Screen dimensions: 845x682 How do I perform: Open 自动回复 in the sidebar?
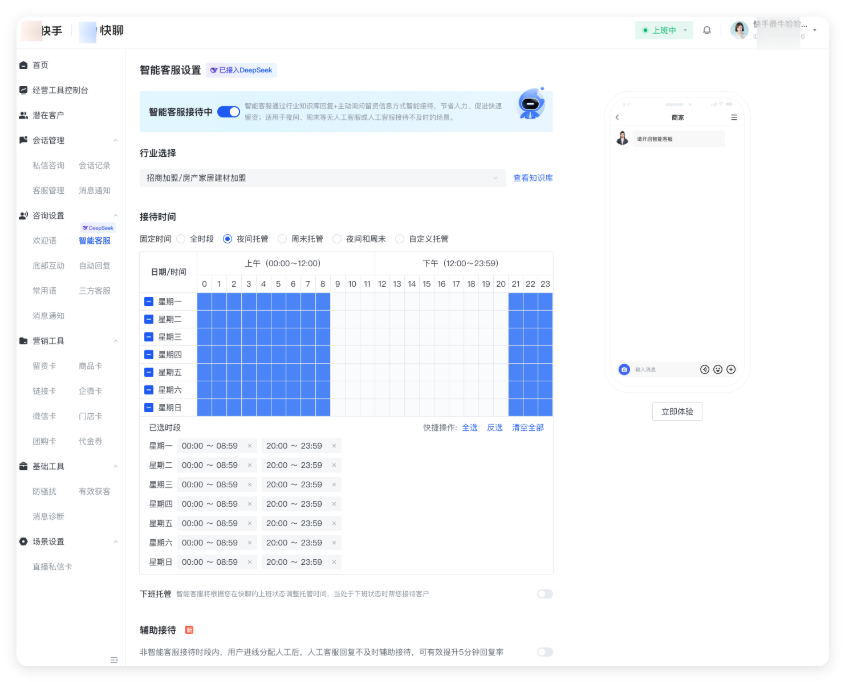pos(95,266)
